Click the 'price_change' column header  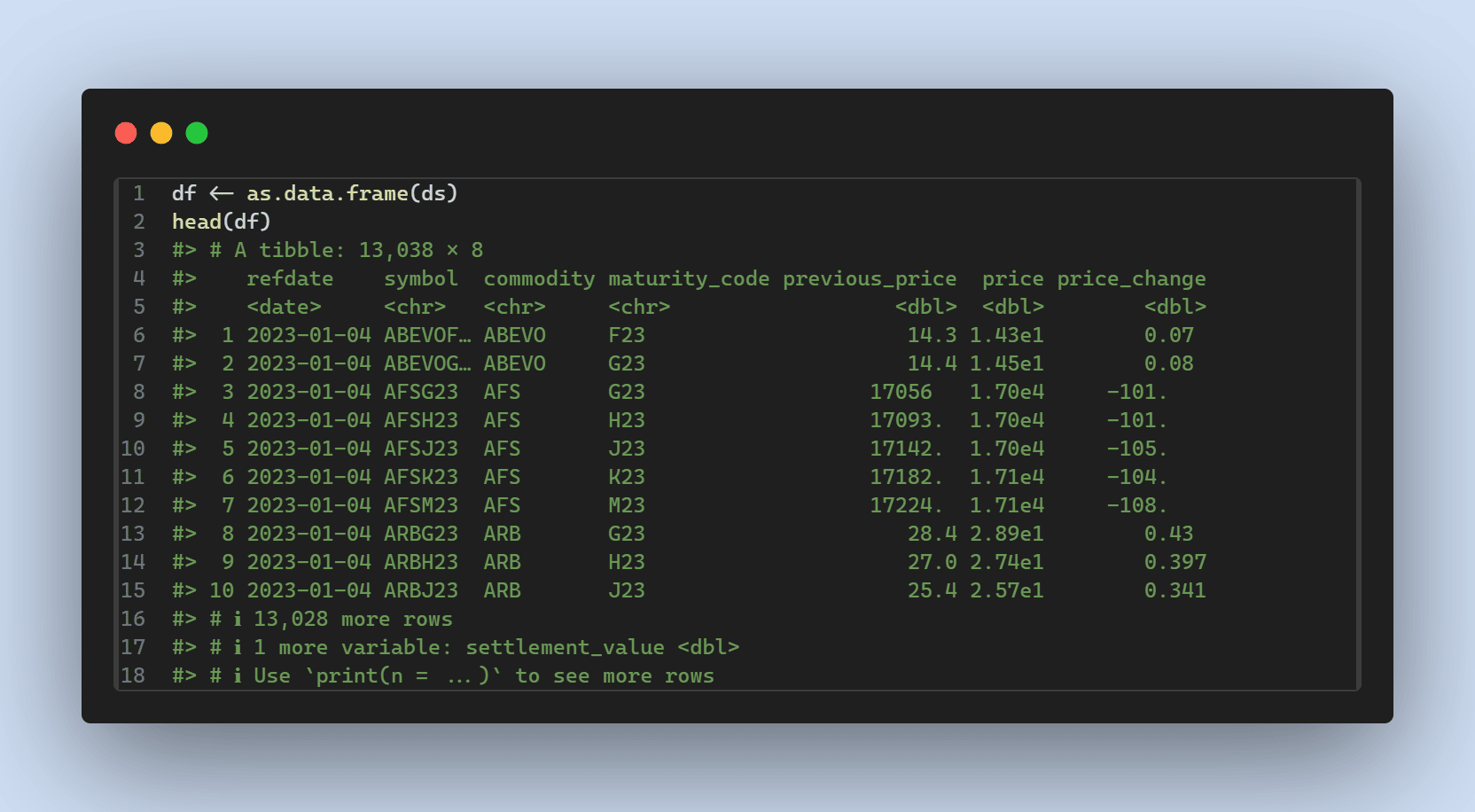(x=1131, y=278)
